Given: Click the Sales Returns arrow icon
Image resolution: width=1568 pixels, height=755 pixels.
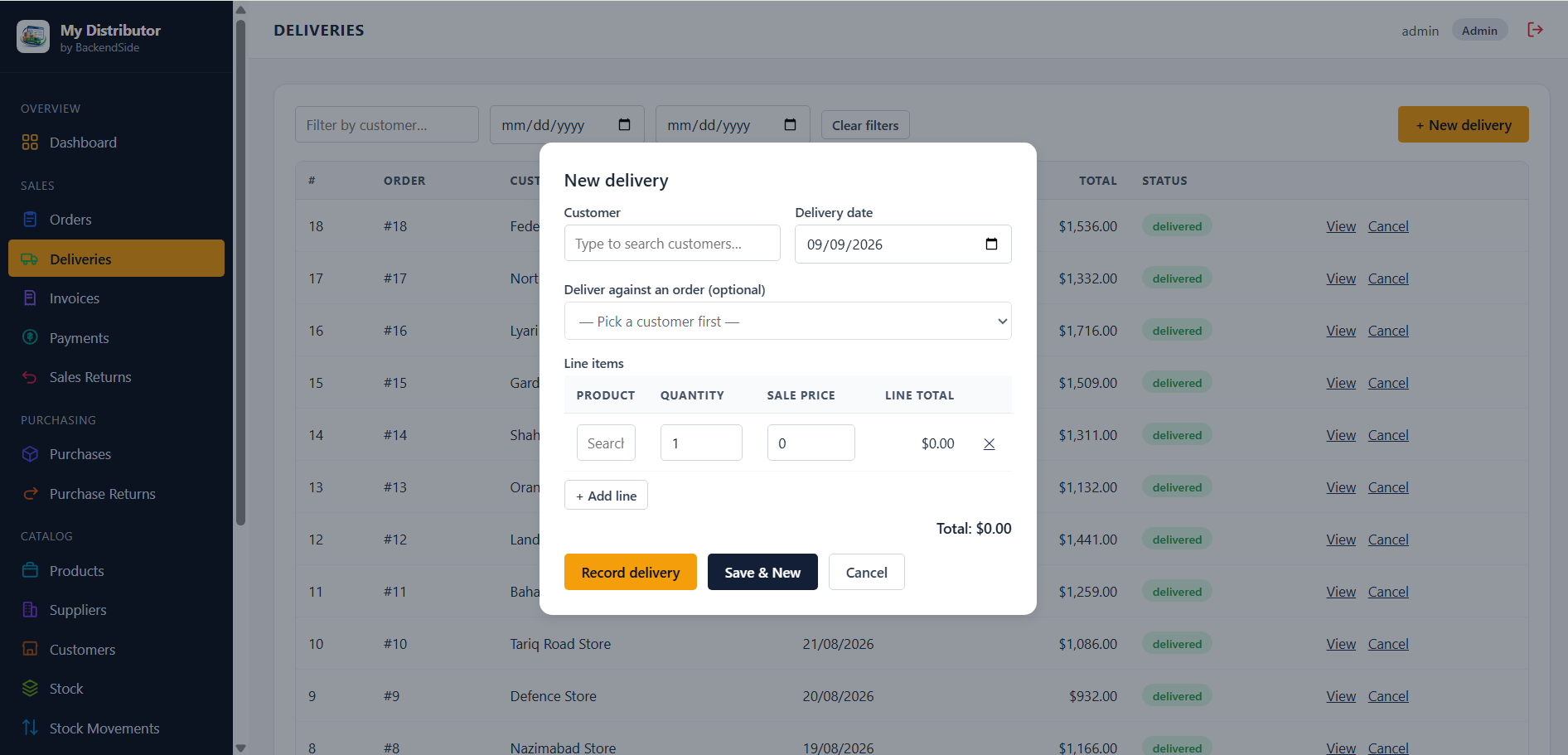Looking at the screenshot, I should point(30,377).
